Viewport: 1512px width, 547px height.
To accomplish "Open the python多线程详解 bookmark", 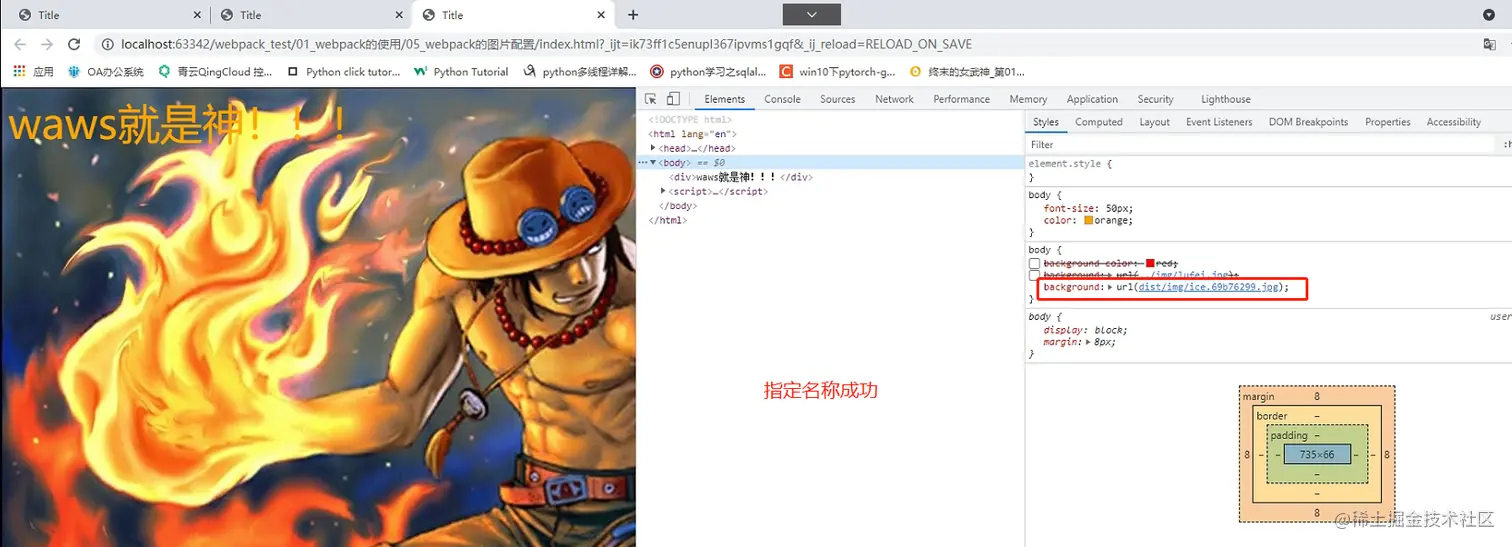I will click(x=580, y=72).
